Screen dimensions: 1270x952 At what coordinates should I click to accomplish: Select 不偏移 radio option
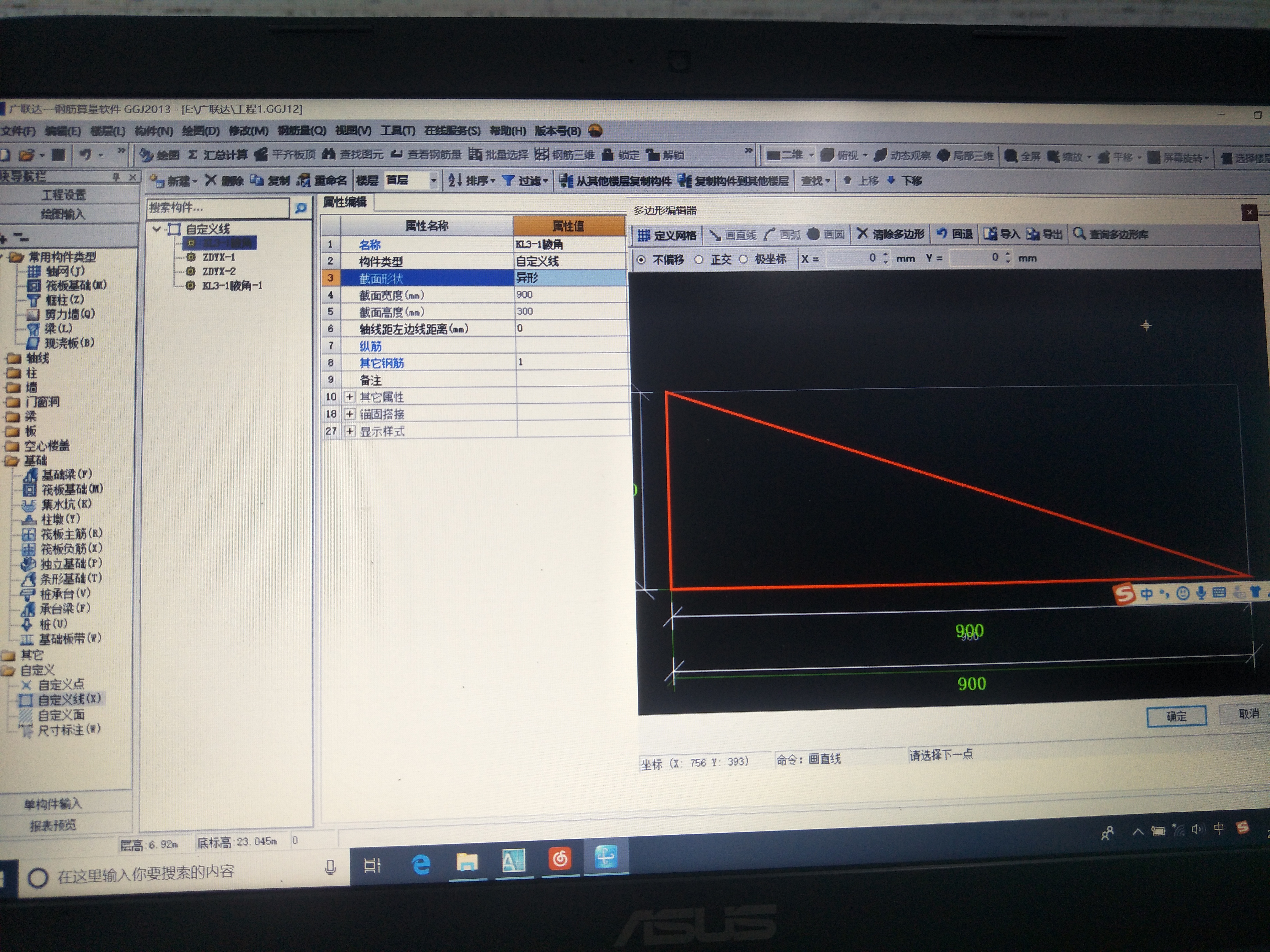(641, 260)
